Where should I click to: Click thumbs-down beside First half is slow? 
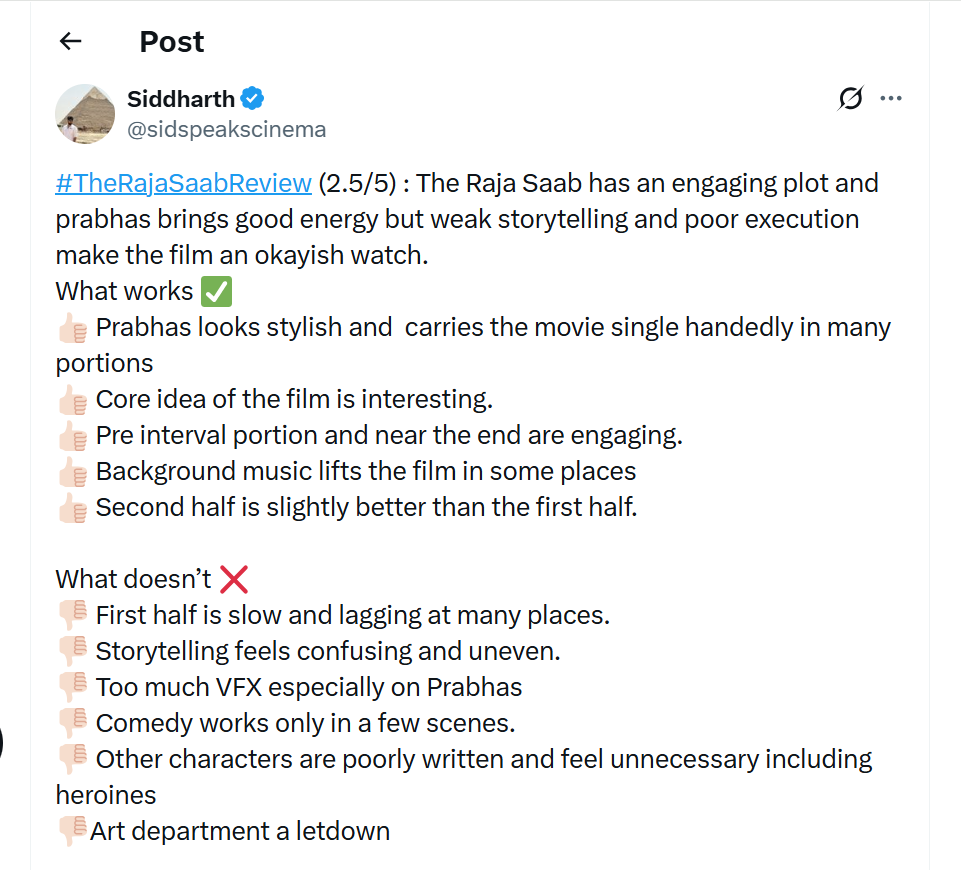72,616
